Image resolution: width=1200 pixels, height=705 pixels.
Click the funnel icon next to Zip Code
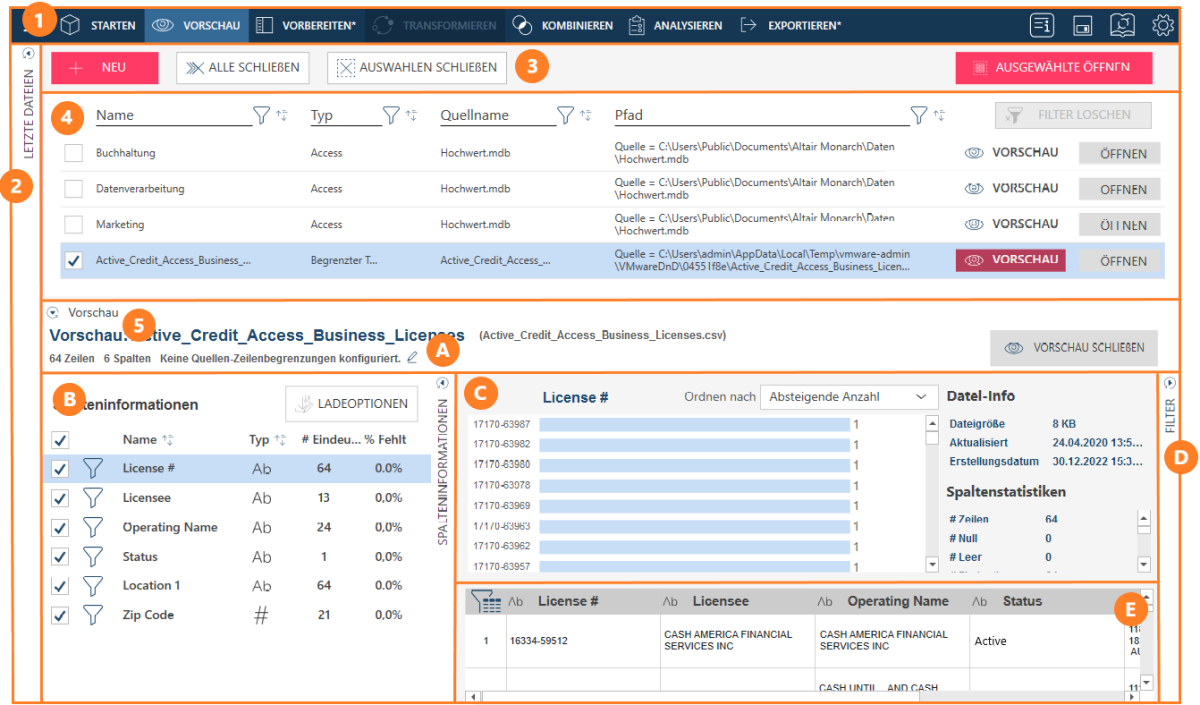pyautogui.click(x=93, y=615)
